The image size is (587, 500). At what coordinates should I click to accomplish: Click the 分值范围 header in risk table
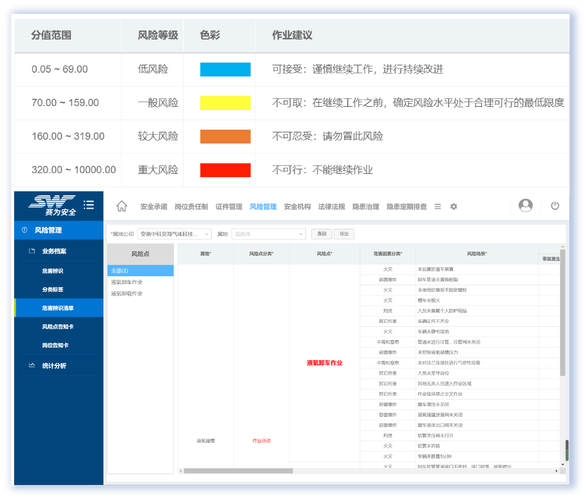pyautogui.click(x=51, y=36)
